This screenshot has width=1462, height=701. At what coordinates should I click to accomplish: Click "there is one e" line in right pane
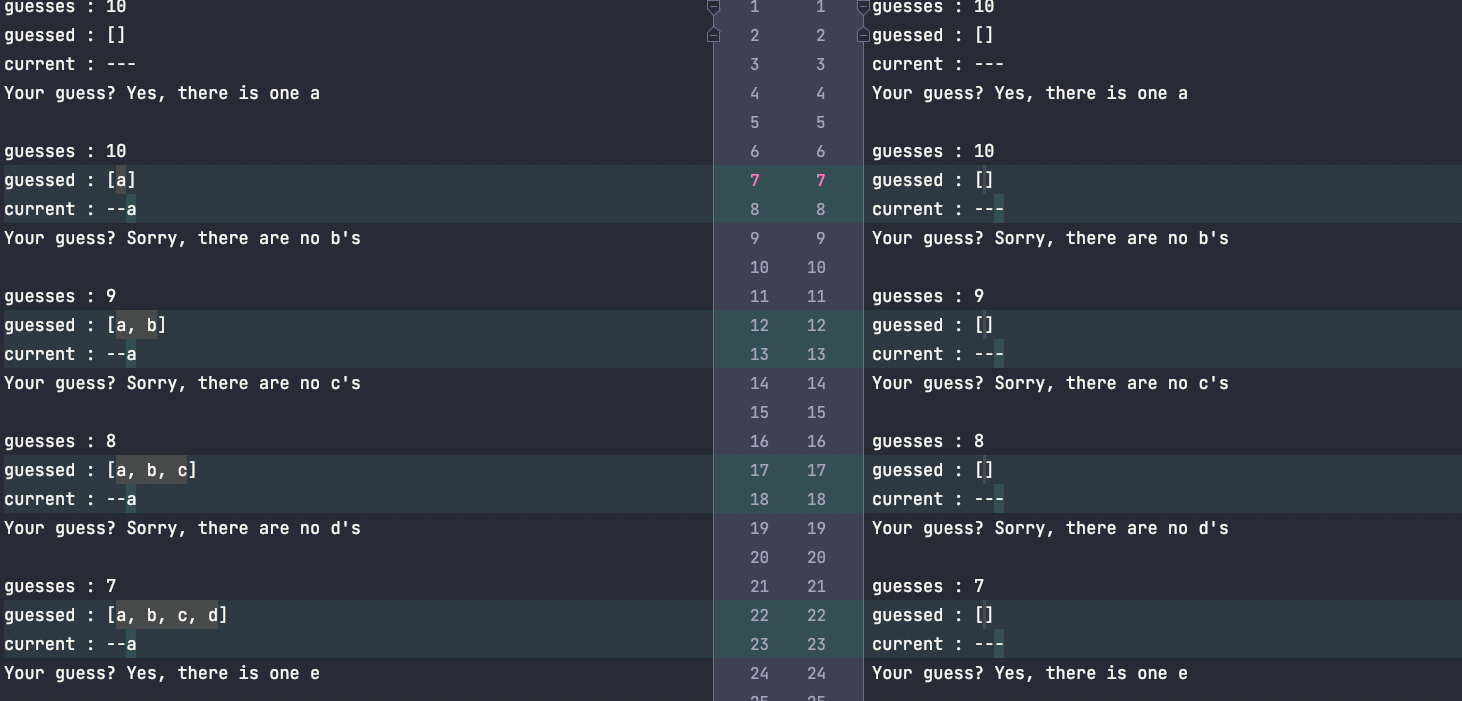pyautogui.click(x=1030, y=673)
